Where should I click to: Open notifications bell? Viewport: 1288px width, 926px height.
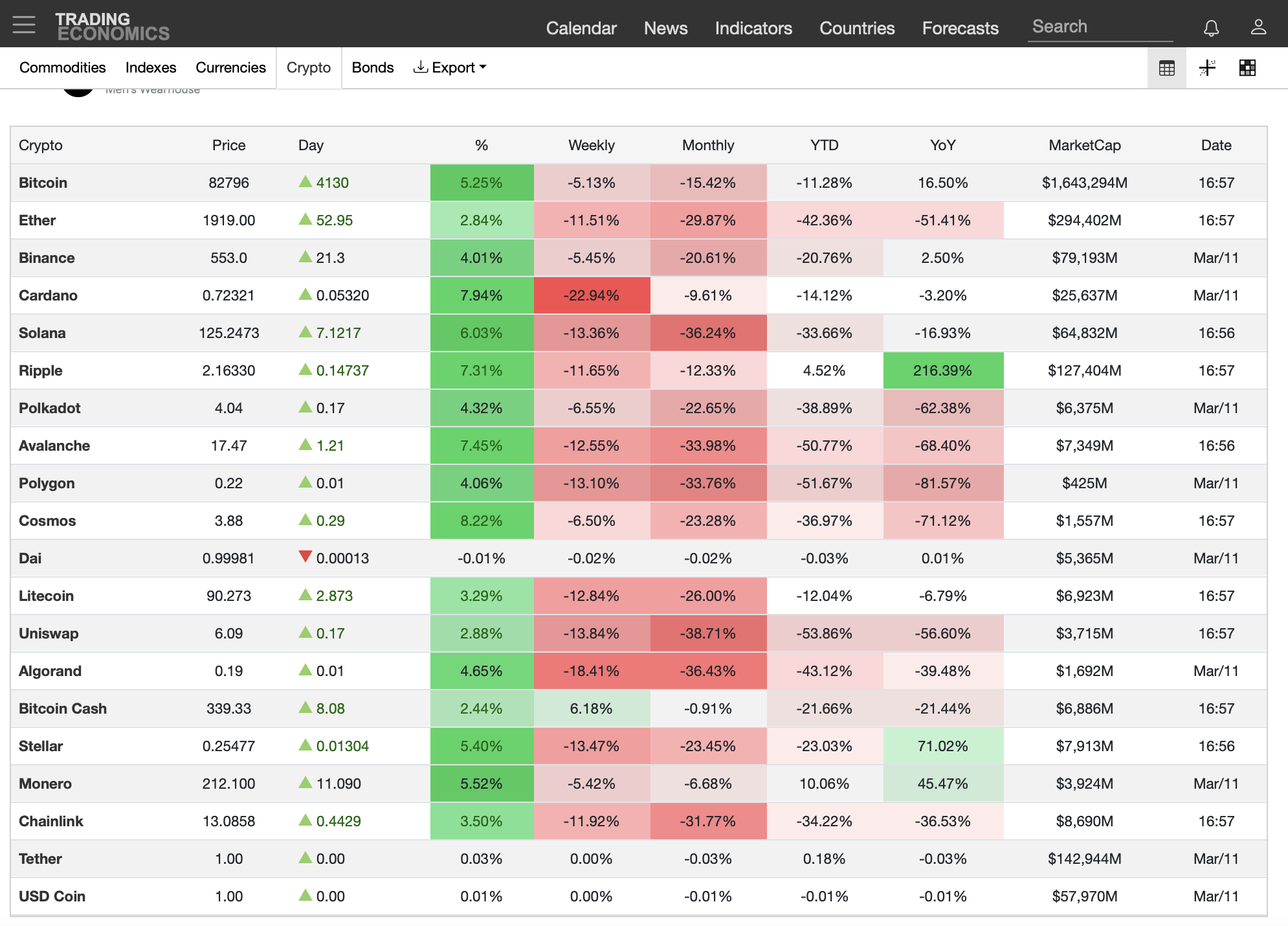[x=1211, y=27]
